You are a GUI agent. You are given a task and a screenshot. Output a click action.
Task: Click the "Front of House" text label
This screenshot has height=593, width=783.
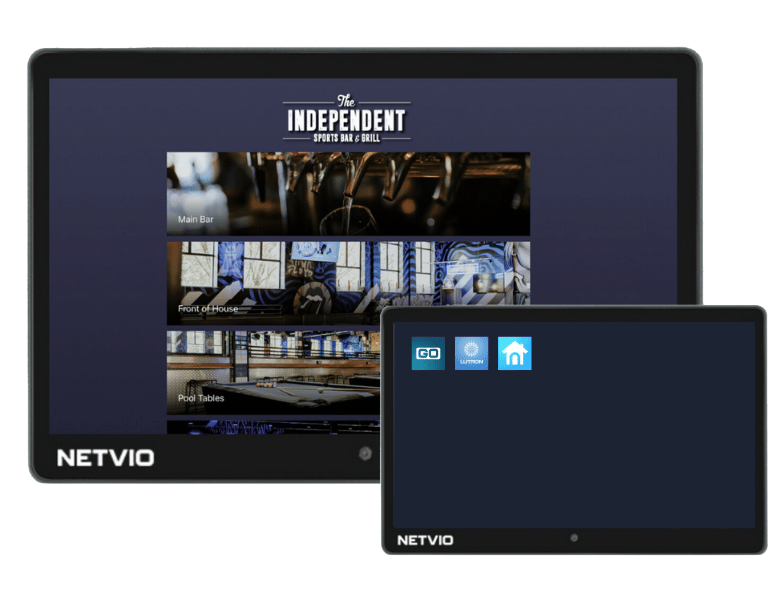click(x=208, y=309)
